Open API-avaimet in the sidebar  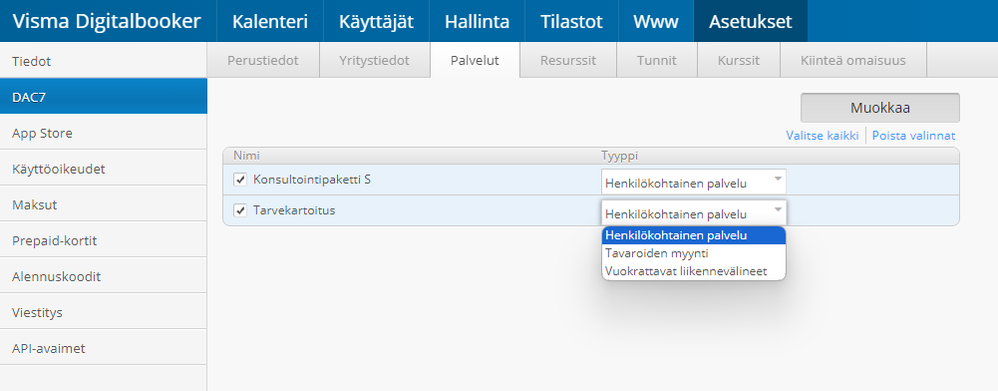(103, 348)
